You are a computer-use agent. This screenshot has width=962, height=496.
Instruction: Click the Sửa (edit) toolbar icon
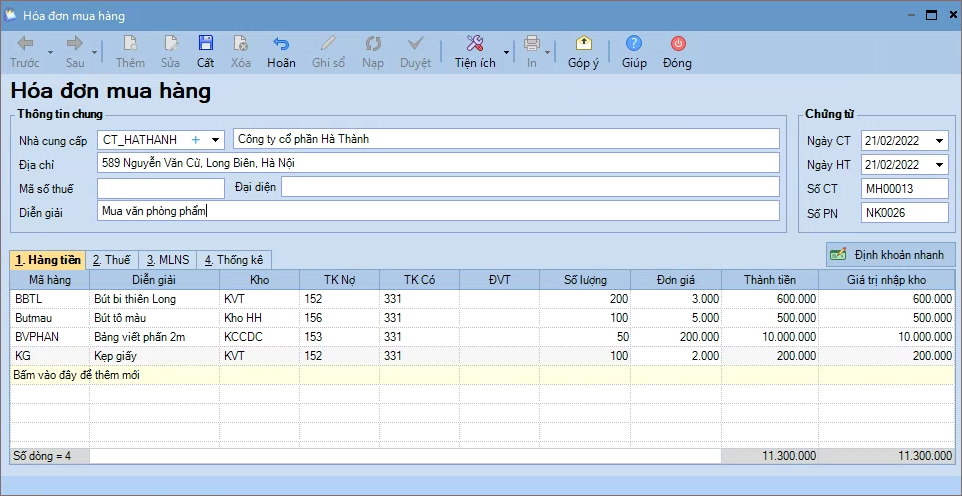coord(171,43)
